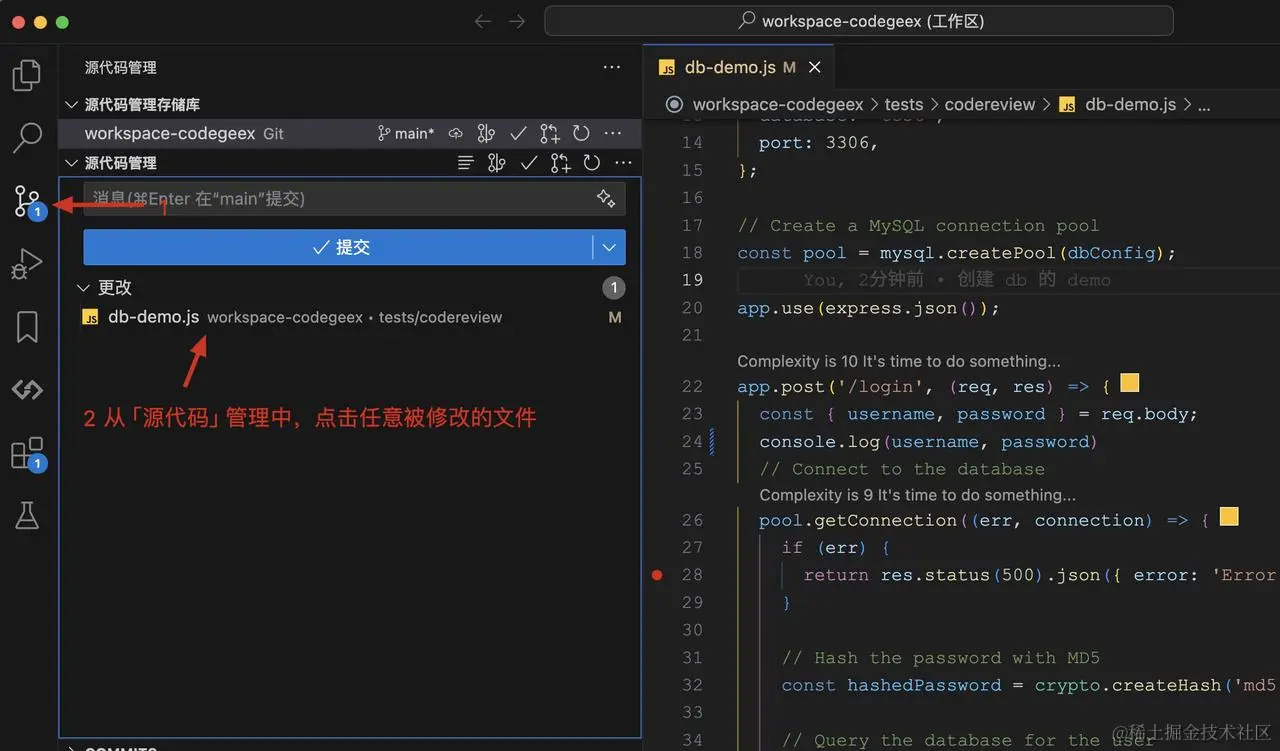Open views and more actions in panel title

click(x=612, y=67)
